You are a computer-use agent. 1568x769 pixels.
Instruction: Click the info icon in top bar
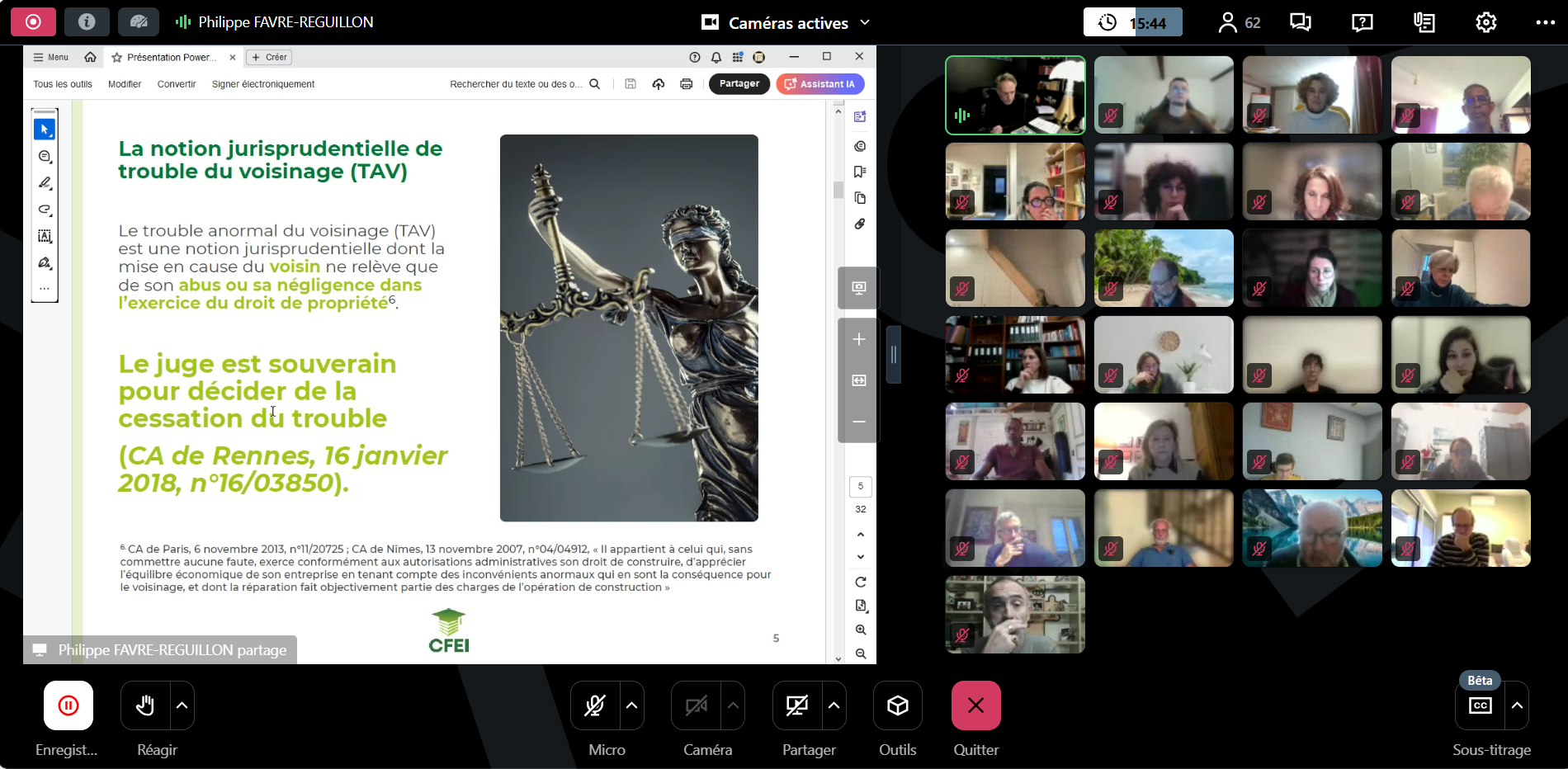coord(87,22)
